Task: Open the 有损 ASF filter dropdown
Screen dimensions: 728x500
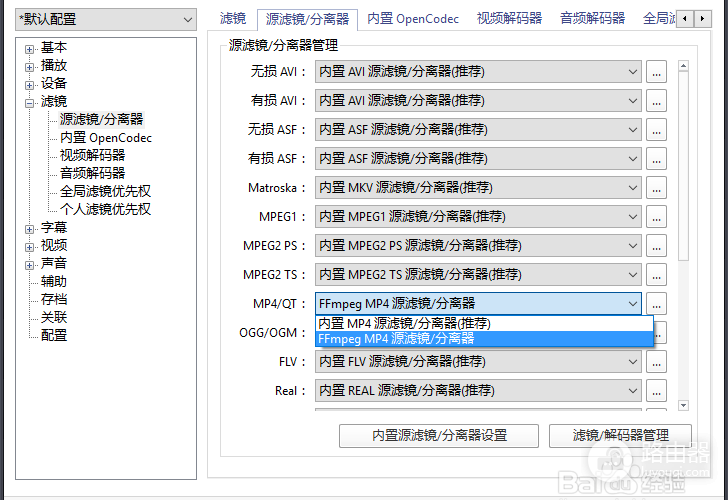Action: tap(478, 159)
